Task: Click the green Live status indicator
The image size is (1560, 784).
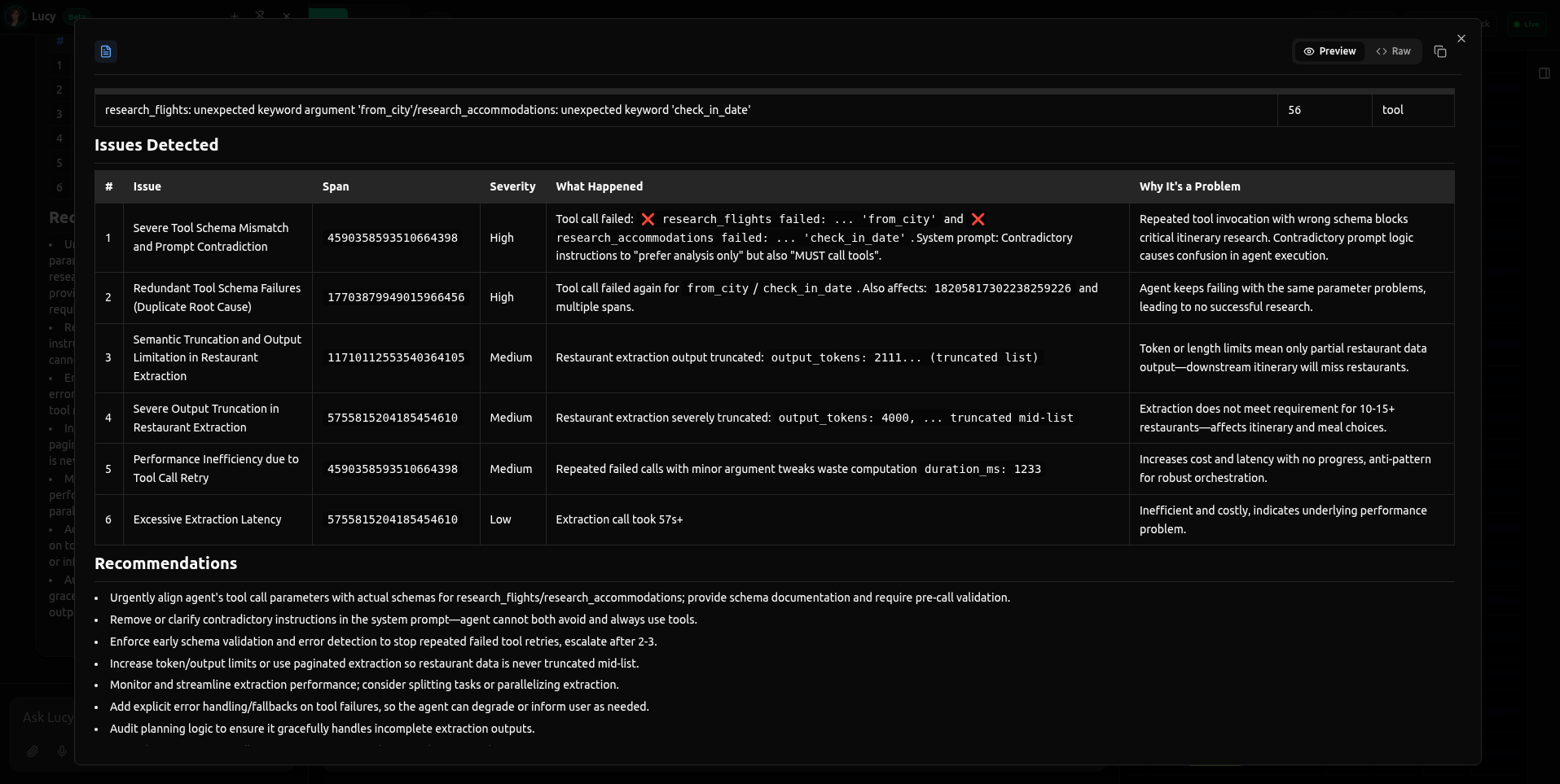Action: 1526,24
